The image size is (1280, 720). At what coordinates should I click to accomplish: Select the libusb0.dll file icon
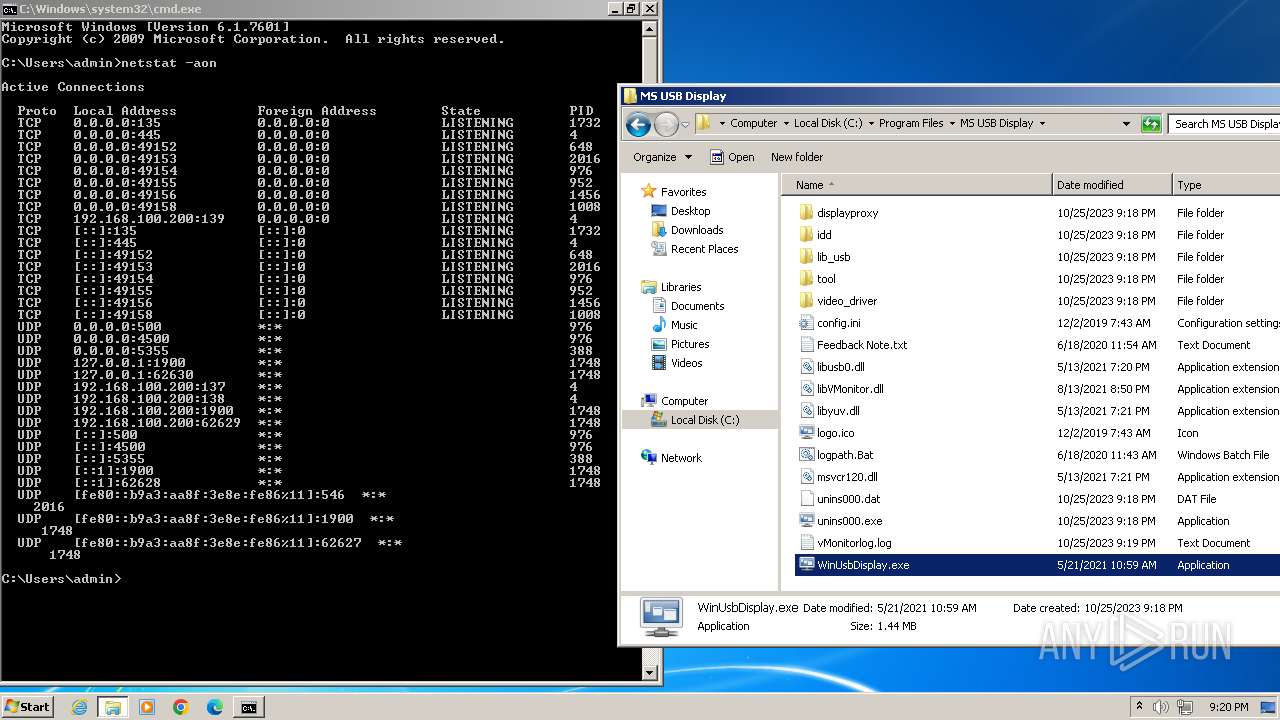coord(807,367)
